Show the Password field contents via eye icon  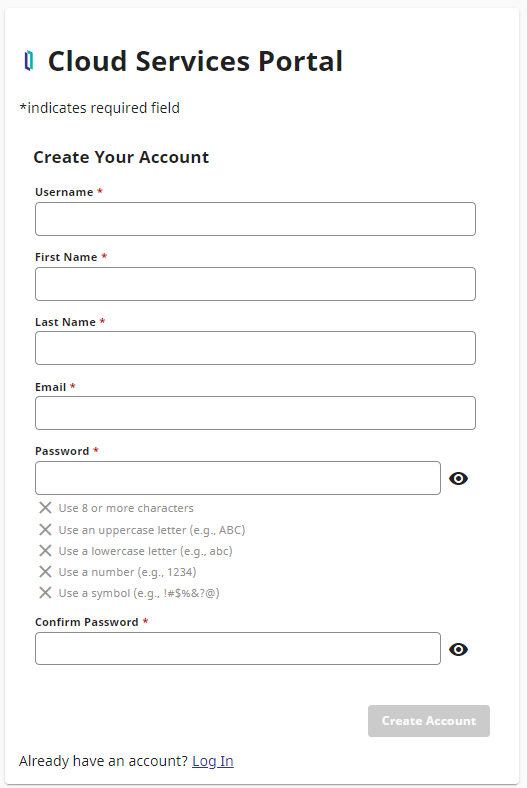pyautogui.click(x=458, y=478)
